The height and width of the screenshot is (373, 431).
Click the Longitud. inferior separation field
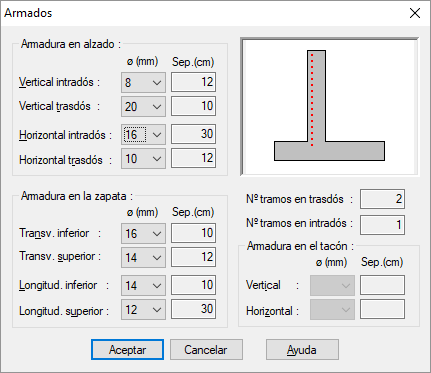(193, 285)
